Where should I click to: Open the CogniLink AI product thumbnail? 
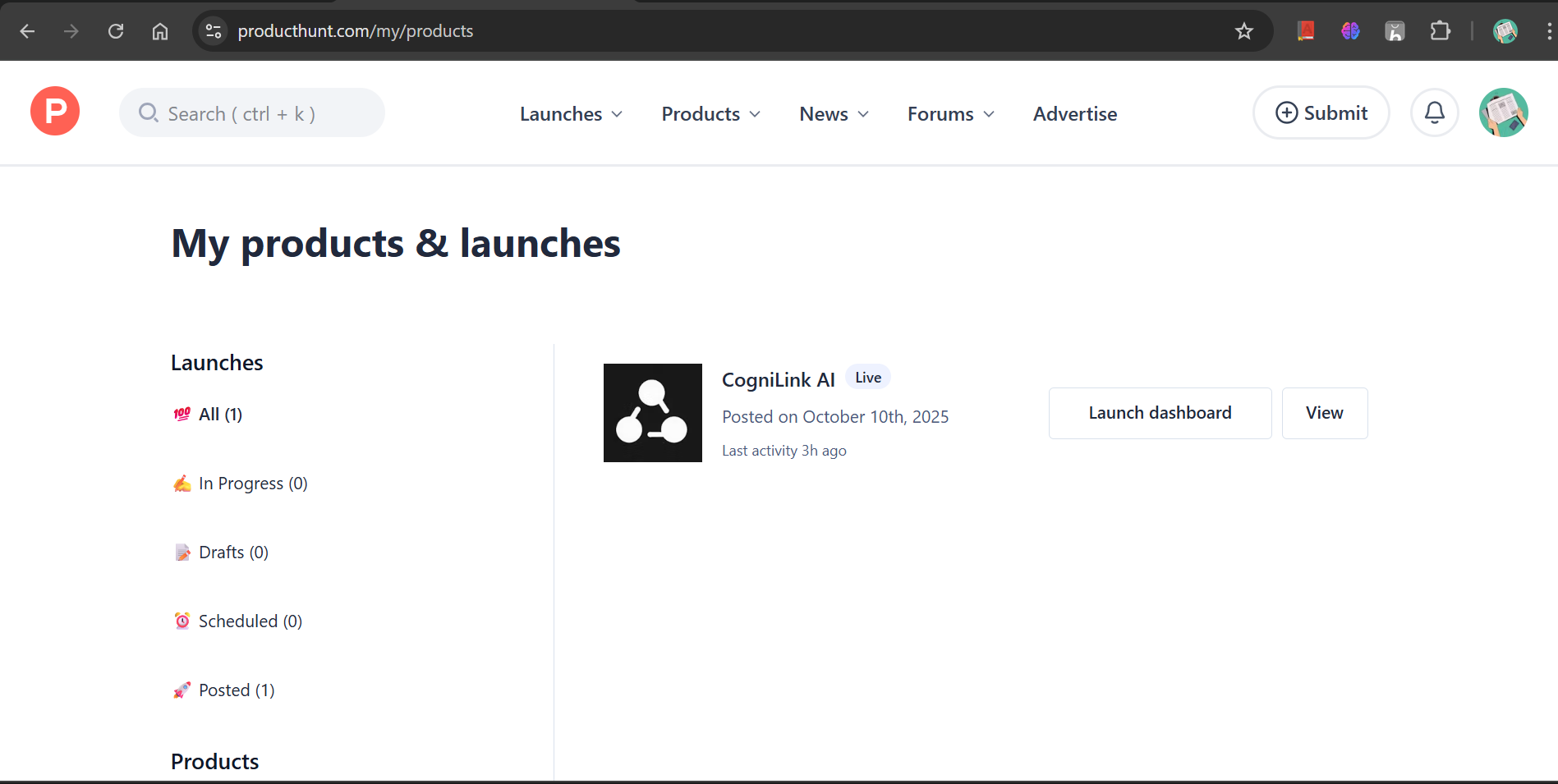653,413
